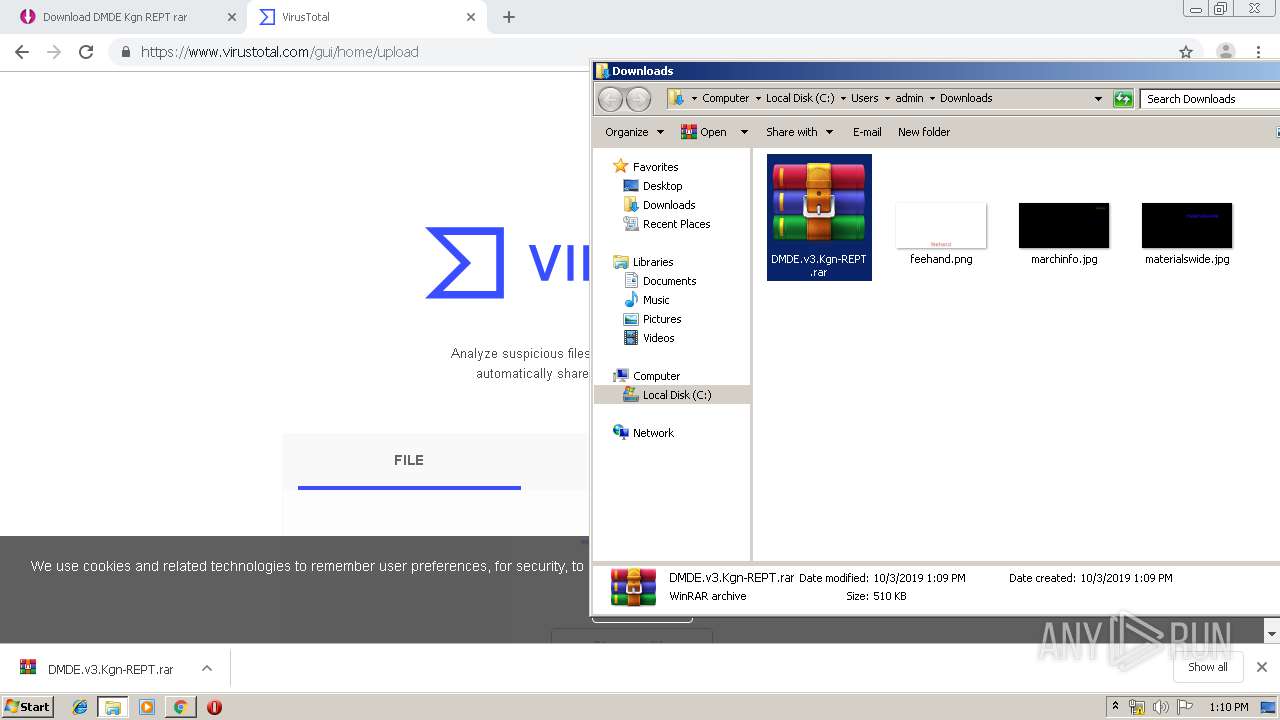This screenshot has width=1280, height=720.
Task: Switch to Download DMDE Kgn REPT rar tab
Action: tap(115, 17)
